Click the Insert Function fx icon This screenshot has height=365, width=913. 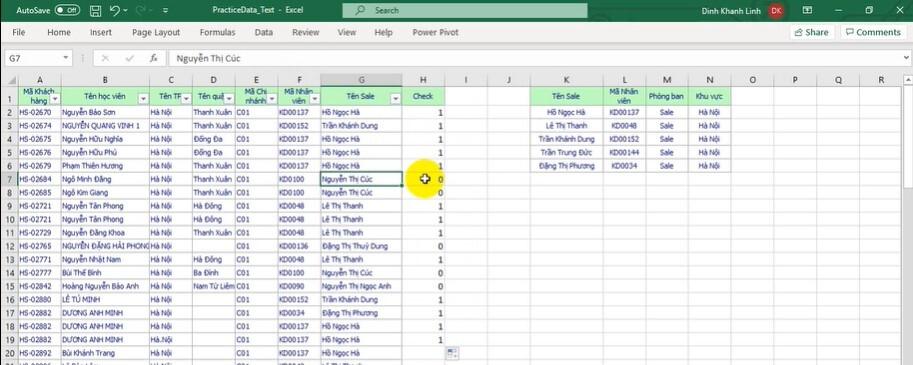(154, 58)
